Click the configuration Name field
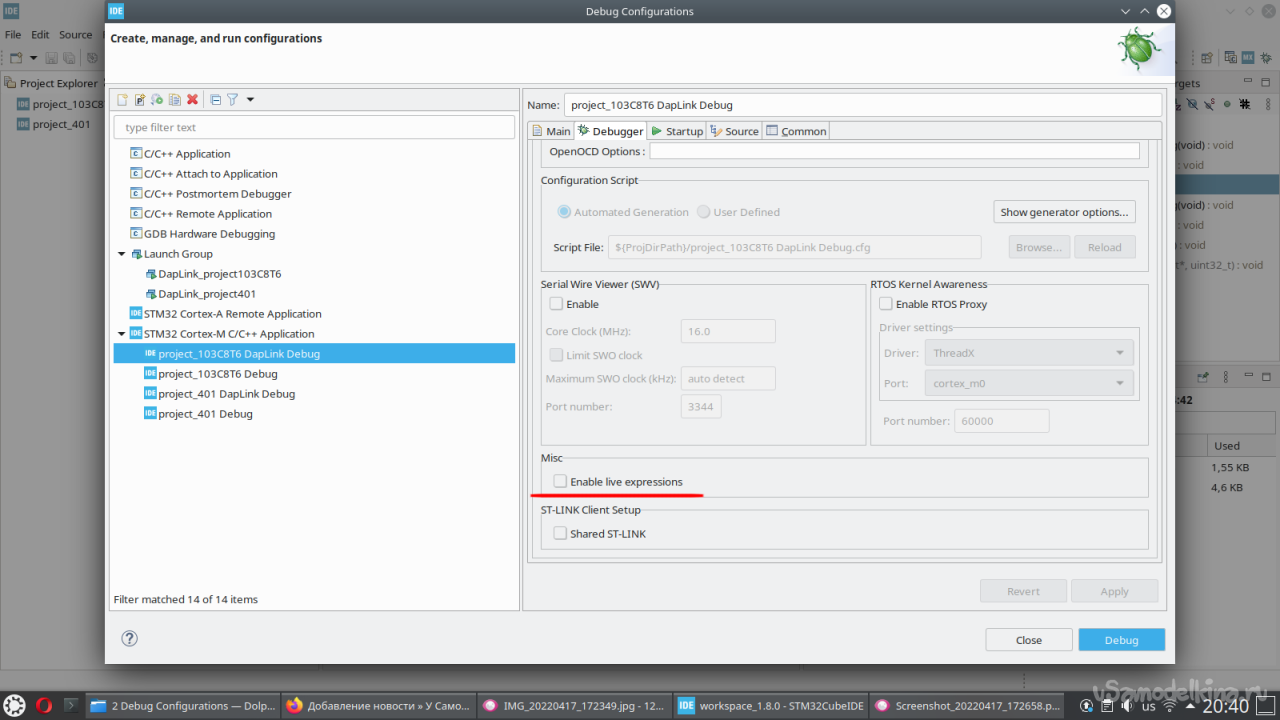The image size is (1280, 720). (x=863, y=105)
